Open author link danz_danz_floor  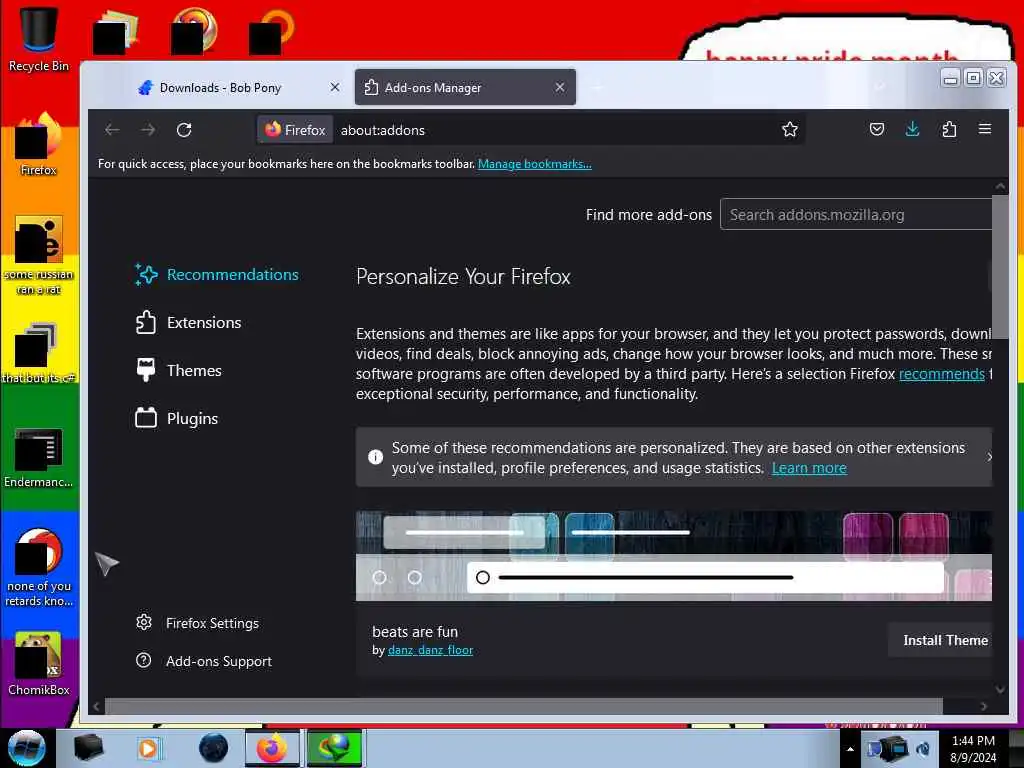point(430,650)
